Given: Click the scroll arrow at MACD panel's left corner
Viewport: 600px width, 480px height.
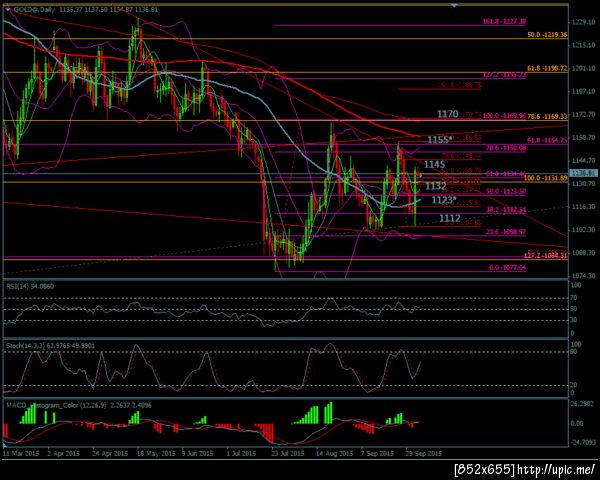Looking at the screenshot, I should pyautogui.click(x=5, y=445).
